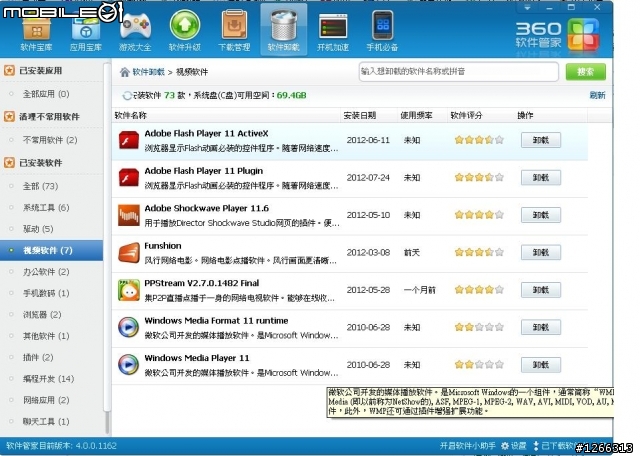Select 视频软件 (7) category
Screen dimensions: 640x456
[x=51, y=250]
